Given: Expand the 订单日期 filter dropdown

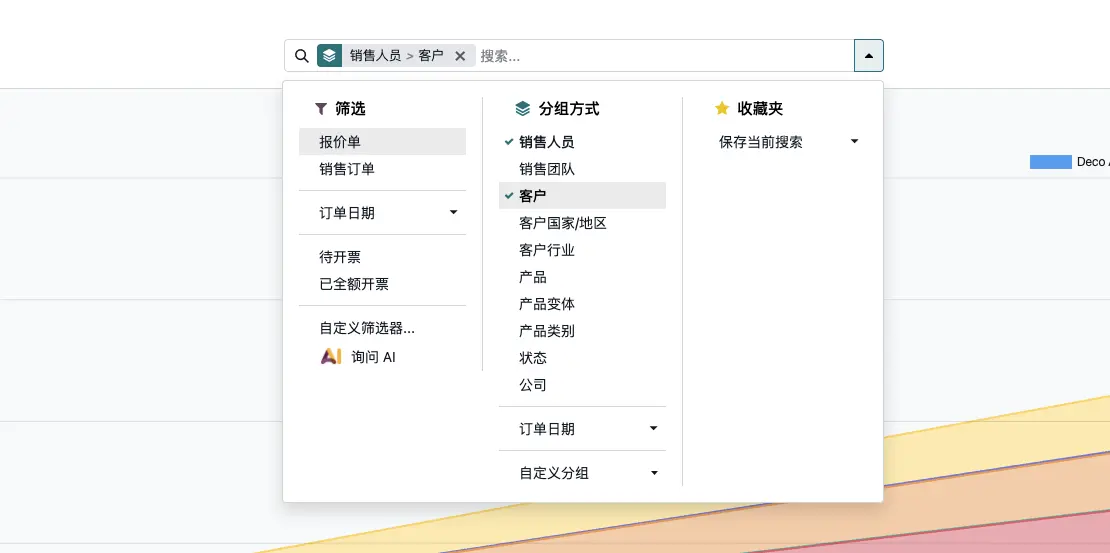Looking at the screenshot, I should 382,212.
